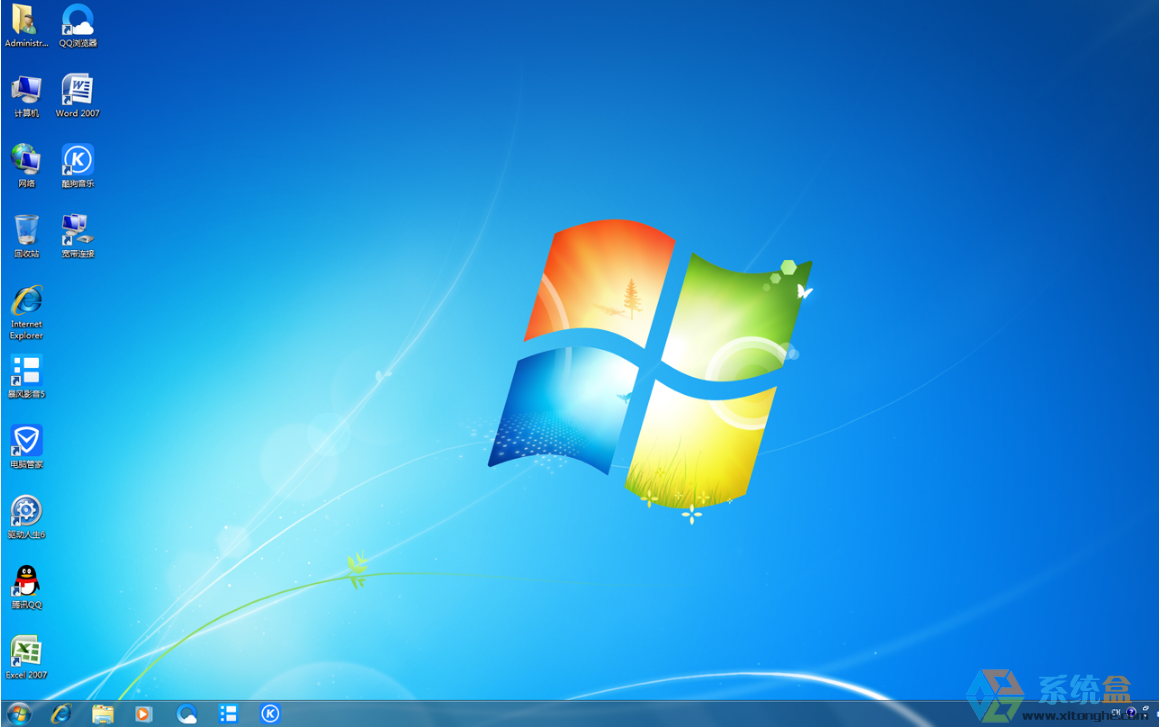Image resolution: width=1159 pixels, height=728 pixels.
Task: Open the Windows Start menu orb
Action: pyautogui.click(x=18, y=714)
